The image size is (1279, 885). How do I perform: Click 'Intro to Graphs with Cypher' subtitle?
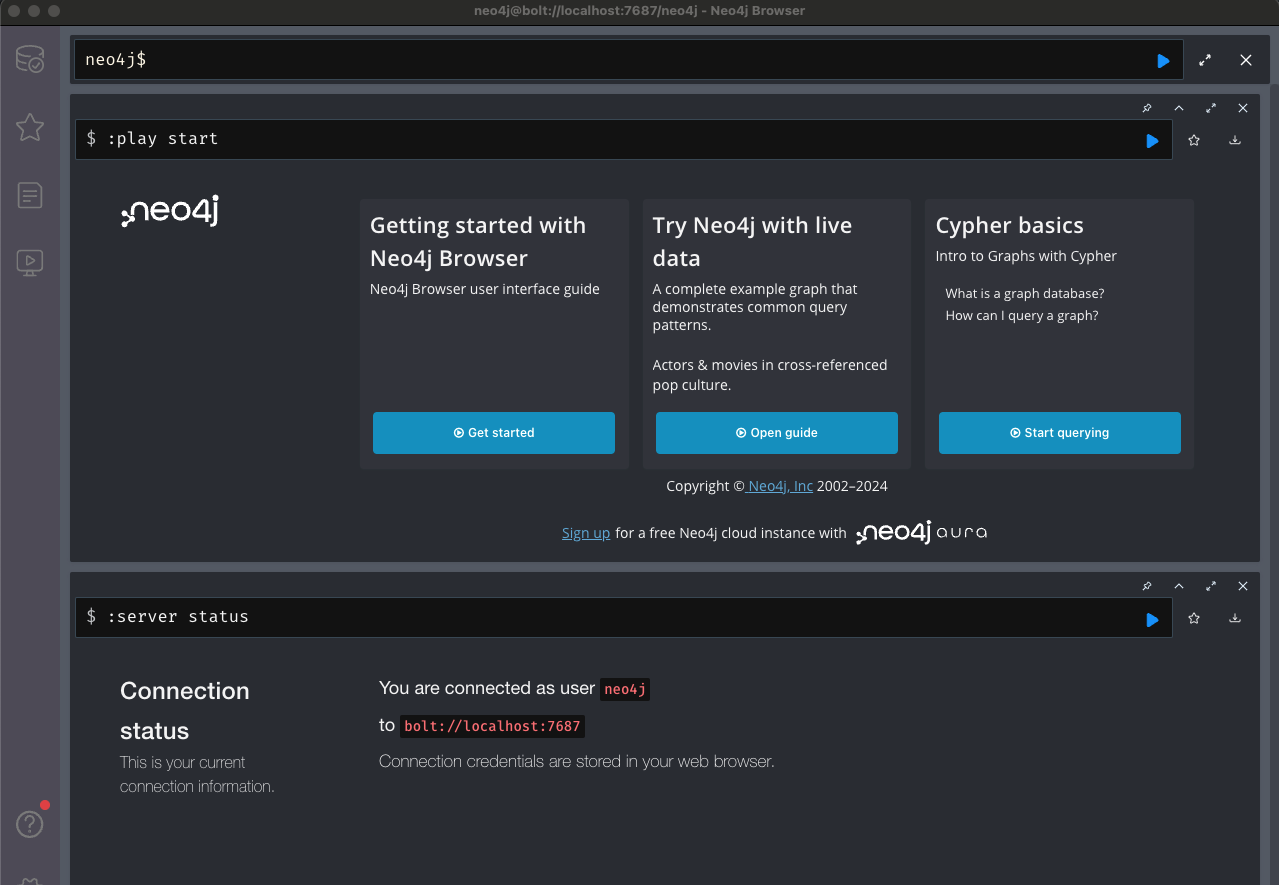pyautogui.click(x=1026, y=256)
